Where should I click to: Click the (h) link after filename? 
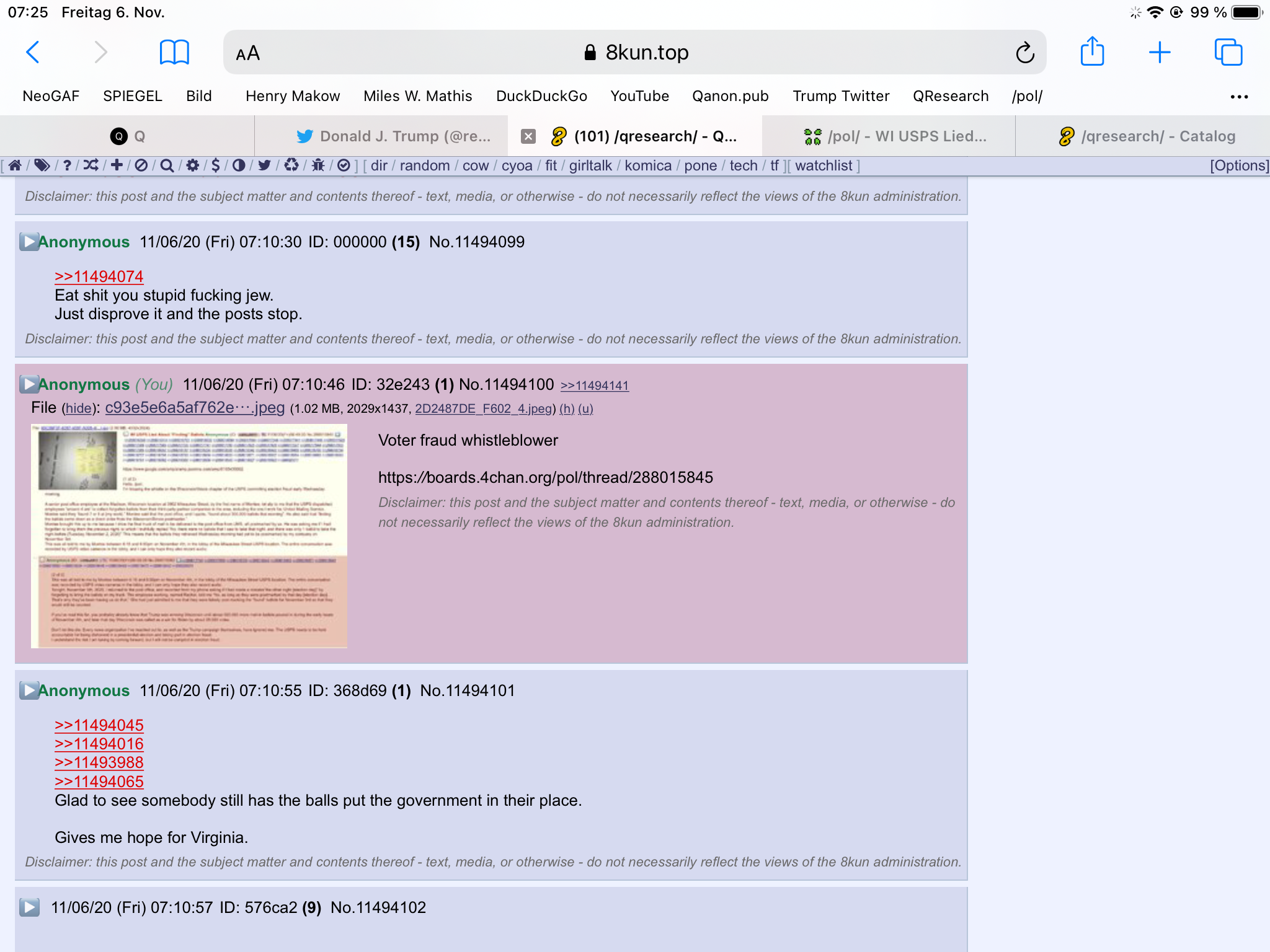(x=567, y=408)
